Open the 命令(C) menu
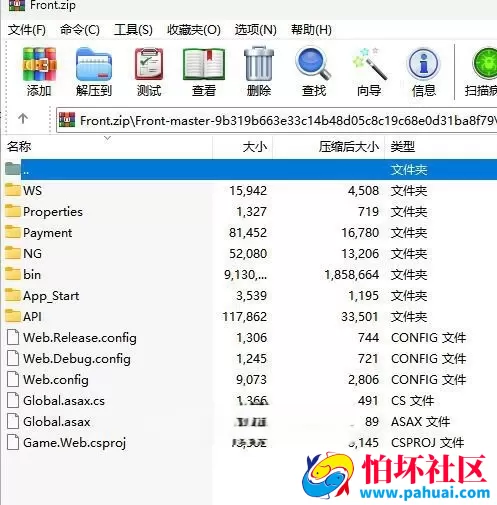Image resolution: width=497 pixels, height=505 pixels. tap(80, 30)
